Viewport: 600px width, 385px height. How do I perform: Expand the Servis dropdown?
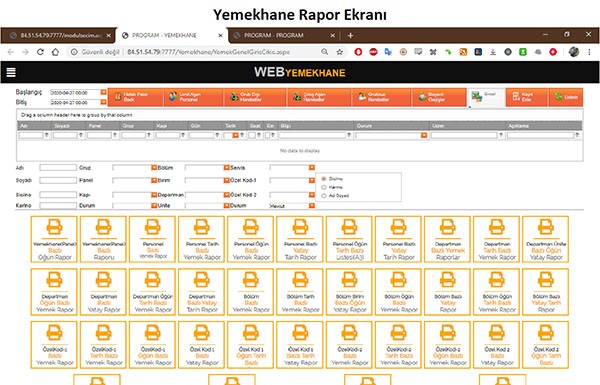312,168
